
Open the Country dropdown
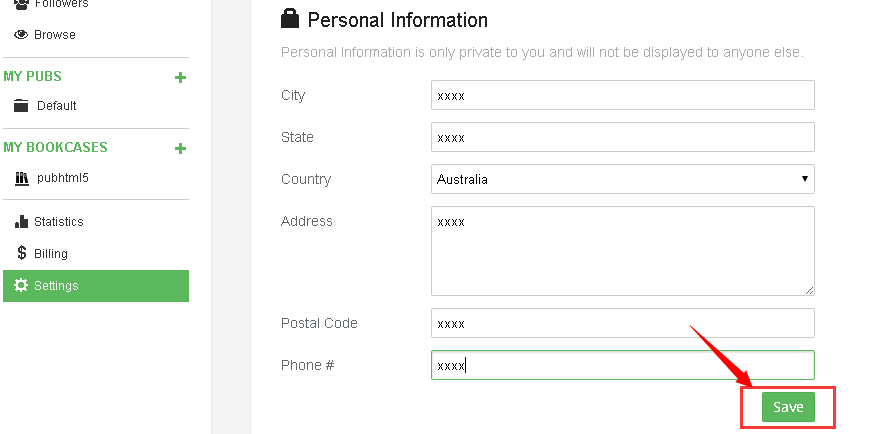(x=622, y=179)
